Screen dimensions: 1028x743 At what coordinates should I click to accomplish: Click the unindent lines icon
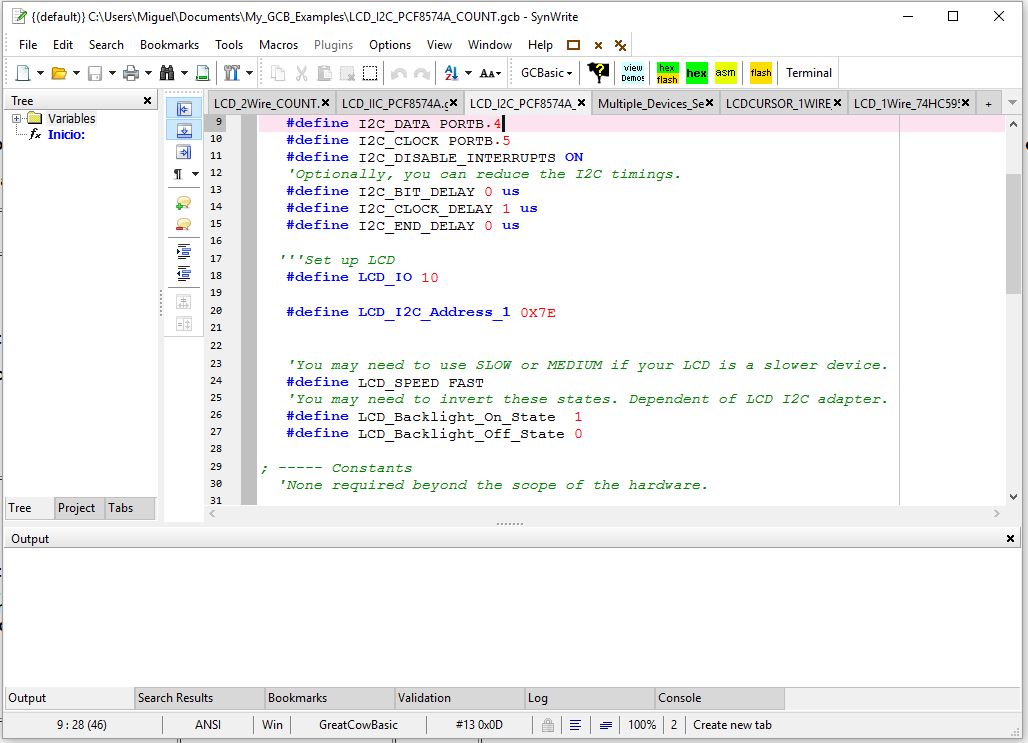[x=184, y=273]
